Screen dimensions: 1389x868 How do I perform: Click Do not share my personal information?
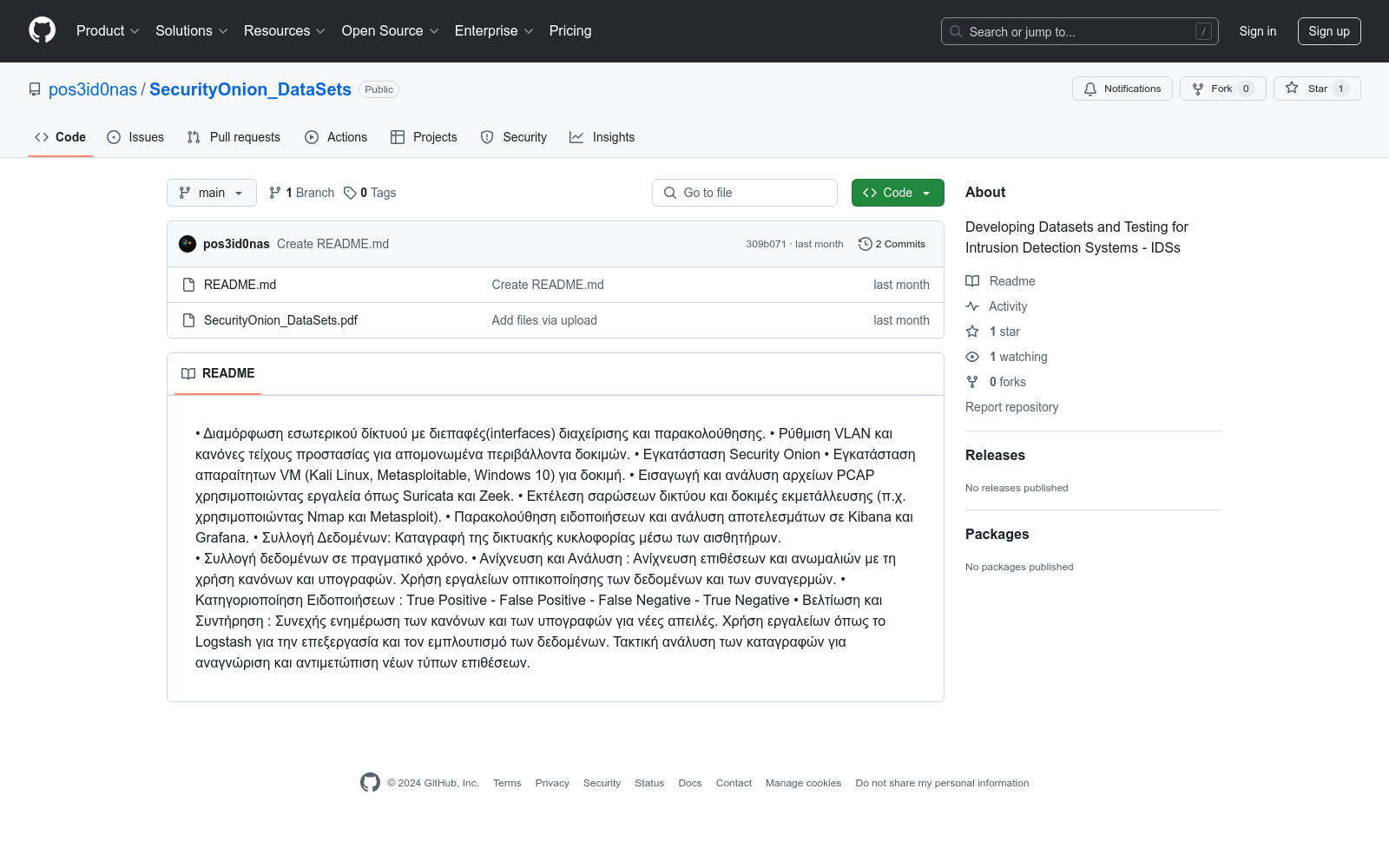click(x=942, y=783)
